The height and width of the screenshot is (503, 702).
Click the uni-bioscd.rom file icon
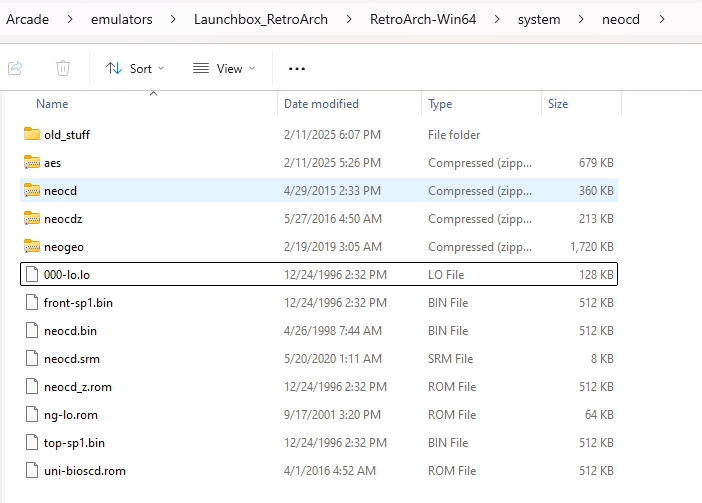pos(31,470)
